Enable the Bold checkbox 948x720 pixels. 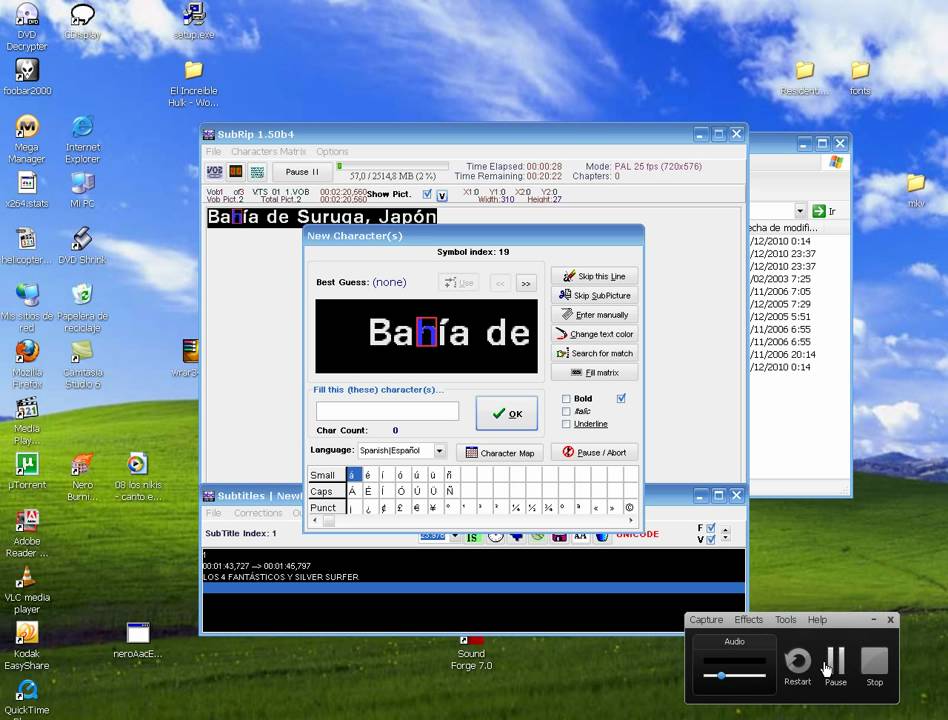(x=566, y=398)
